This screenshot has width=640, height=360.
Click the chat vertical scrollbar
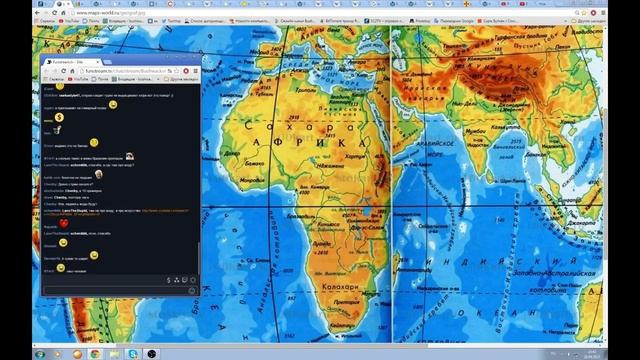(199, 259)
